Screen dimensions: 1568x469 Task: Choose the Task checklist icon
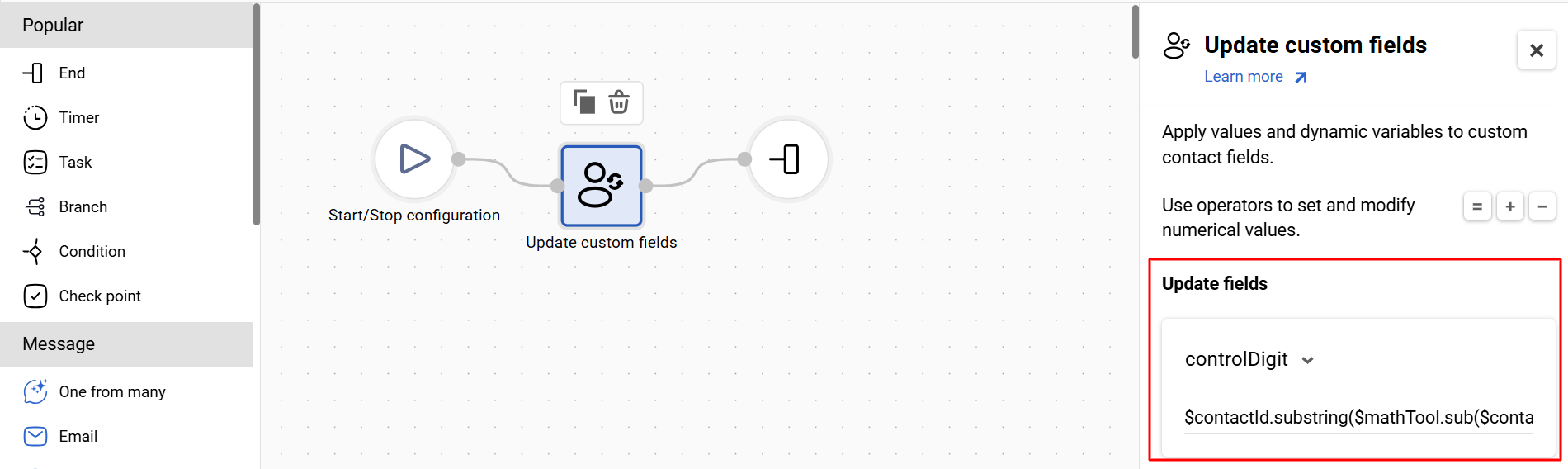35,162
